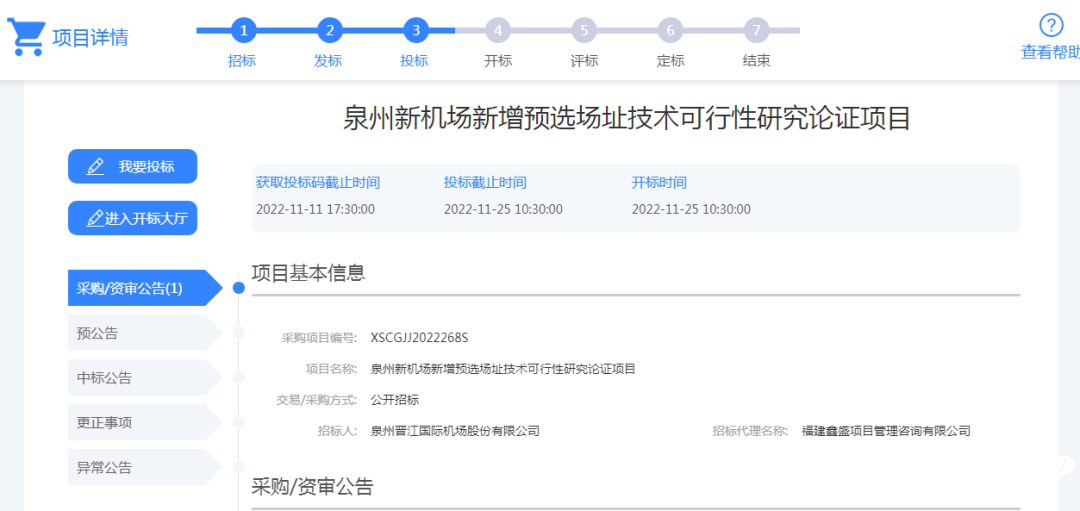Click the 评标 step label

coord(584,61)
